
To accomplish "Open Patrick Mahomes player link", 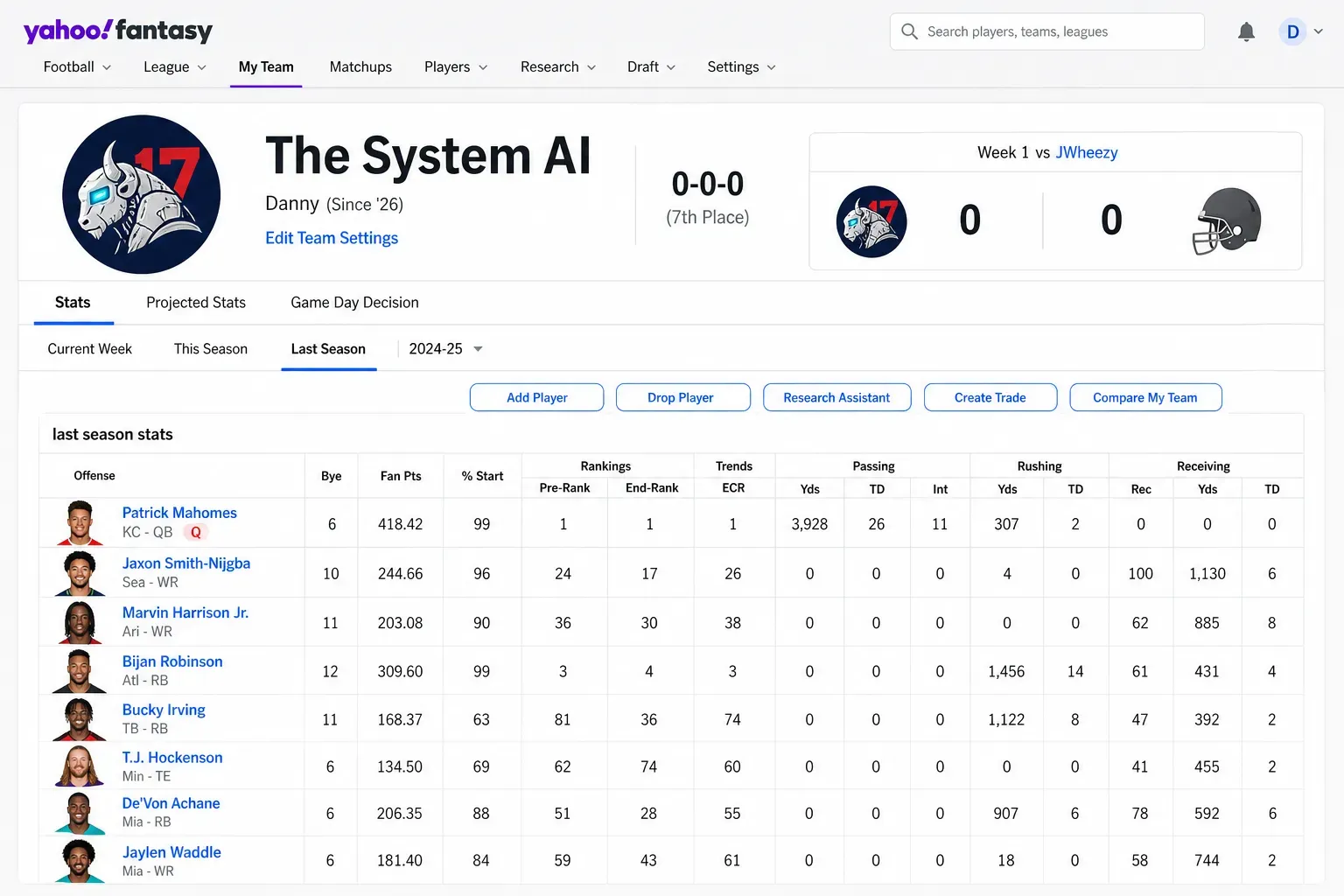I will pyautogui.click(x=179, y=513).
